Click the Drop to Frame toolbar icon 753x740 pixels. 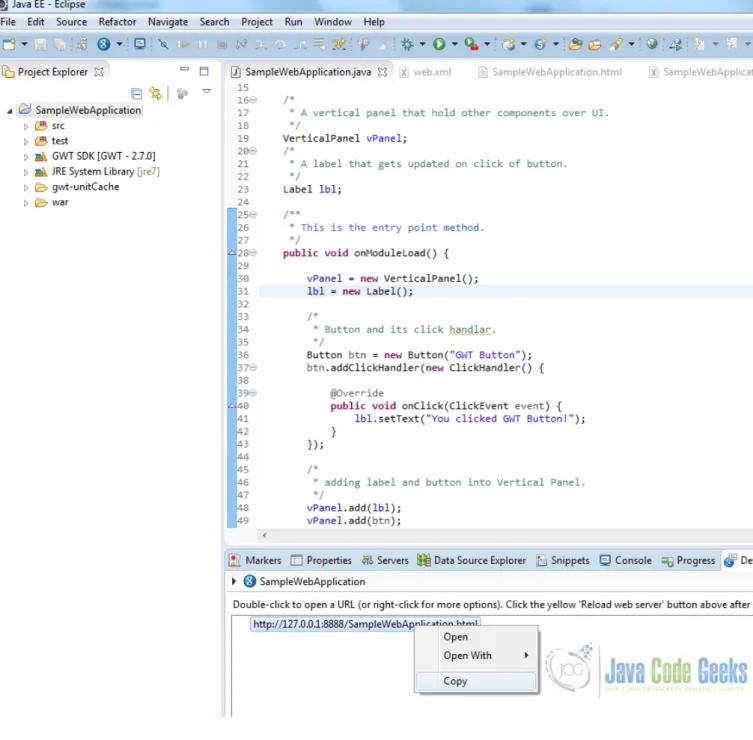[319, 45]
